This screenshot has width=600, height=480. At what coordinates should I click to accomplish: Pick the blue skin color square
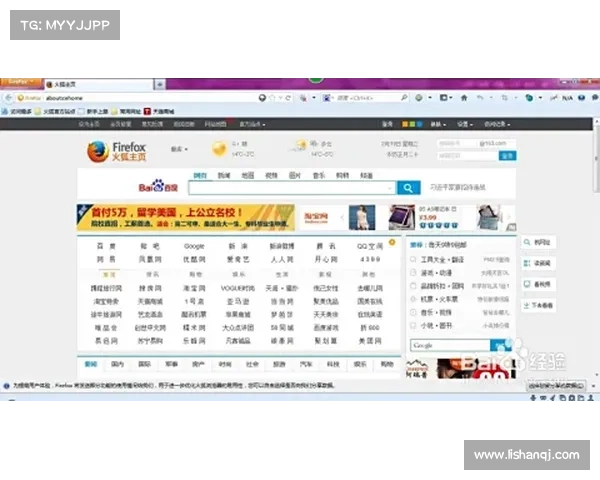[419, 124]
